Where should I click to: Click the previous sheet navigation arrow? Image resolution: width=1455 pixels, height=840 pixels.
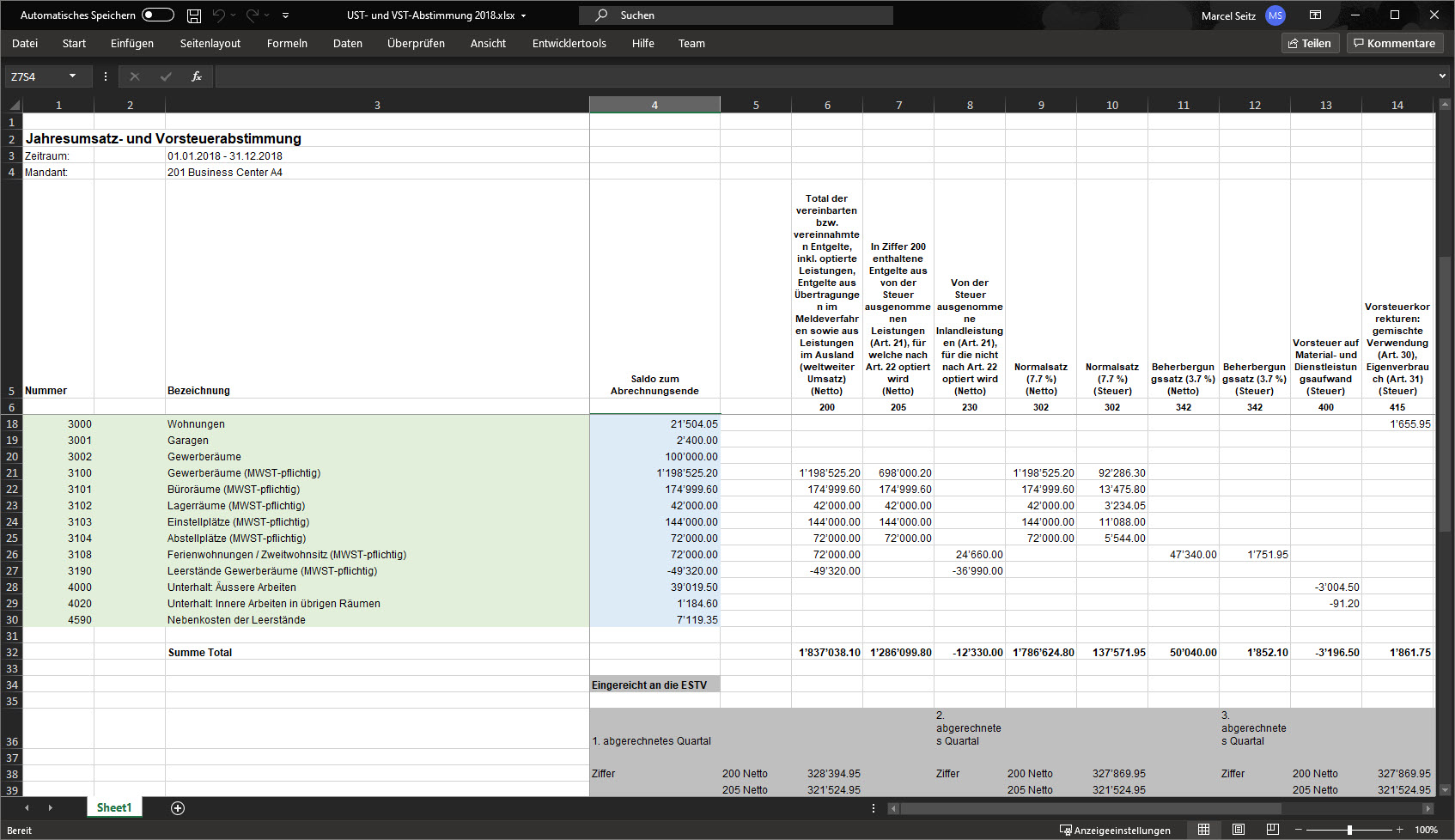(x=27, y=807)
